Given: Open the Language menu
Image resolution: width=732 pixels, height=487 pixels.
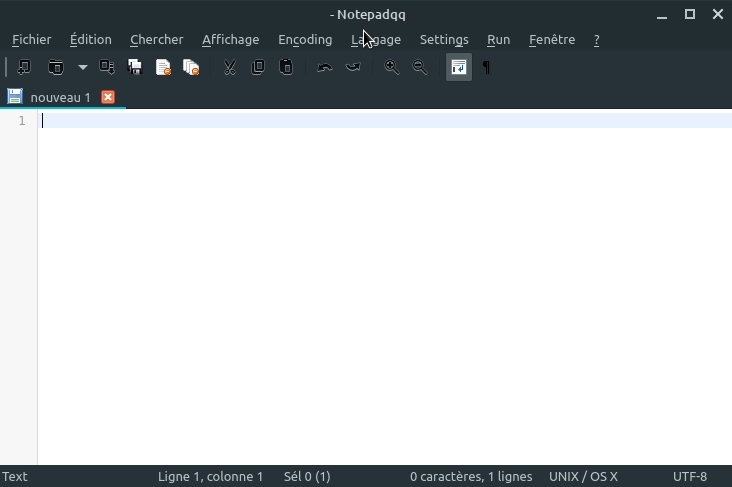Looking at the screenshot, I should click(x=376, y=40).
